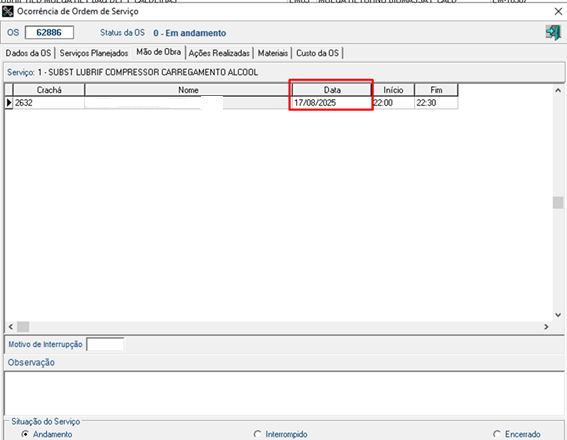Click the Fim column header
This screenshot has width=567, height=440.
point(436,90)
